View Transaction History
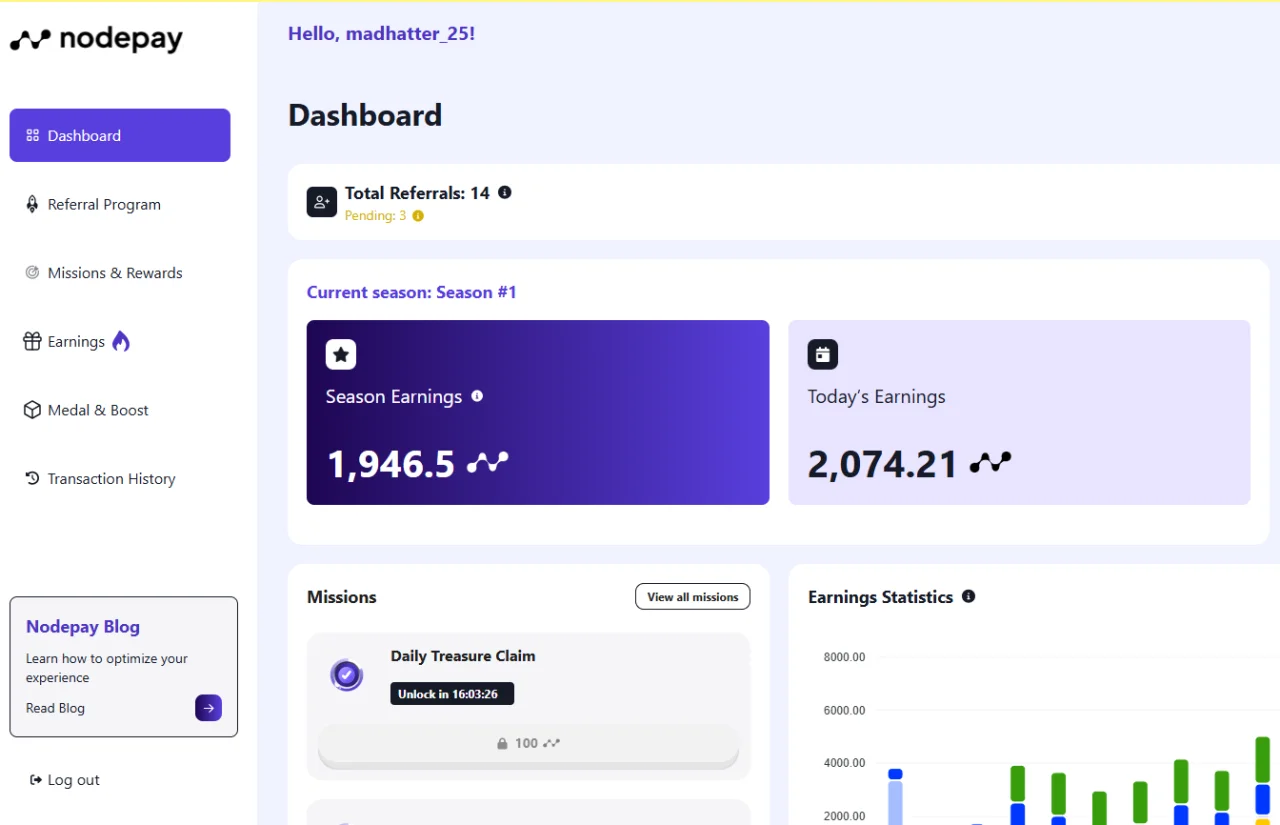Screen dimensions: 1280x825 [x=111, y=479]
